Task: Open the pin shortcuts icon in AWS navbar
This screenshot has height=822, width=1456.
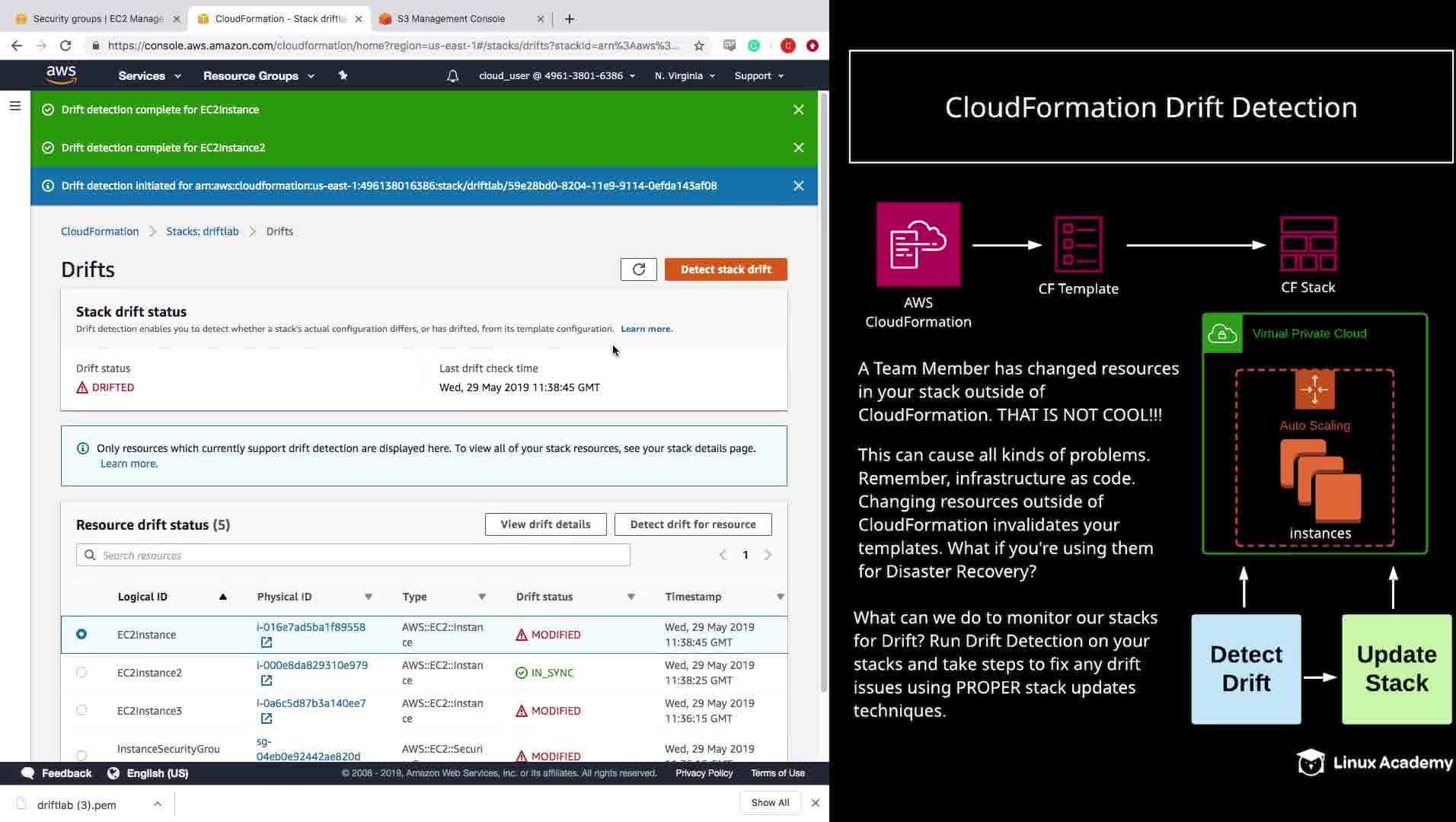Action: 343,75
